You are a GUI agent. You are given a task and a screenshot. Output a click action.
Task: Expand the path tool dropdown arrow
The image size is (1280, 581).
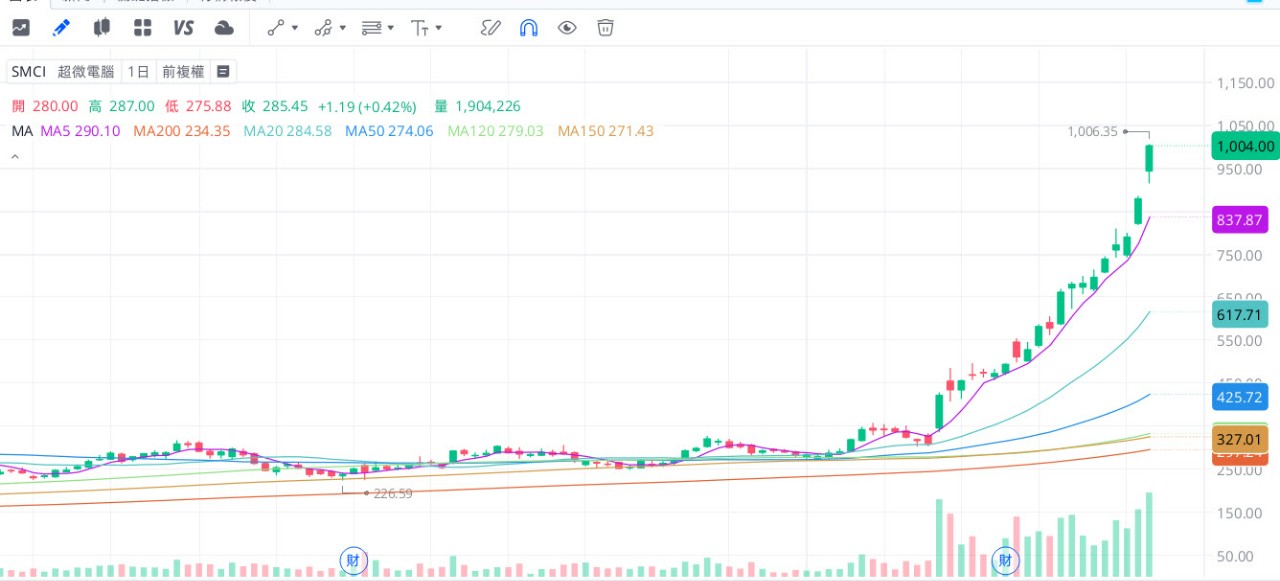coord(343,28)
